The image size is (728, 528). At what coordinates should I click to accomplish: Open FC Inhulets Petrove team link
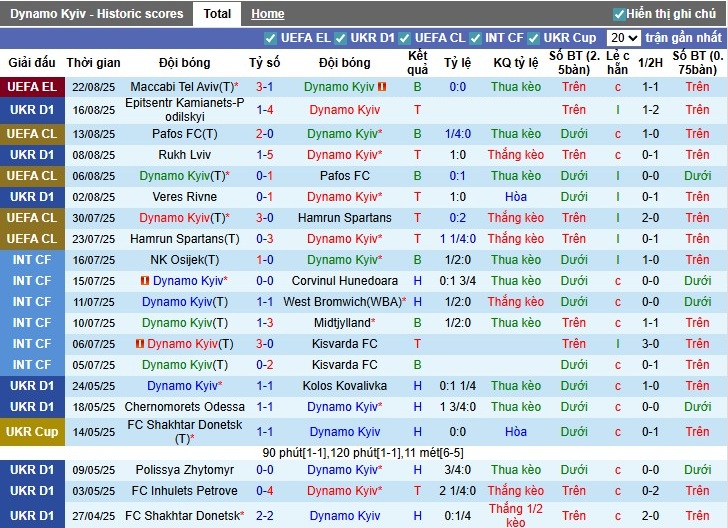tap(184, 491)
